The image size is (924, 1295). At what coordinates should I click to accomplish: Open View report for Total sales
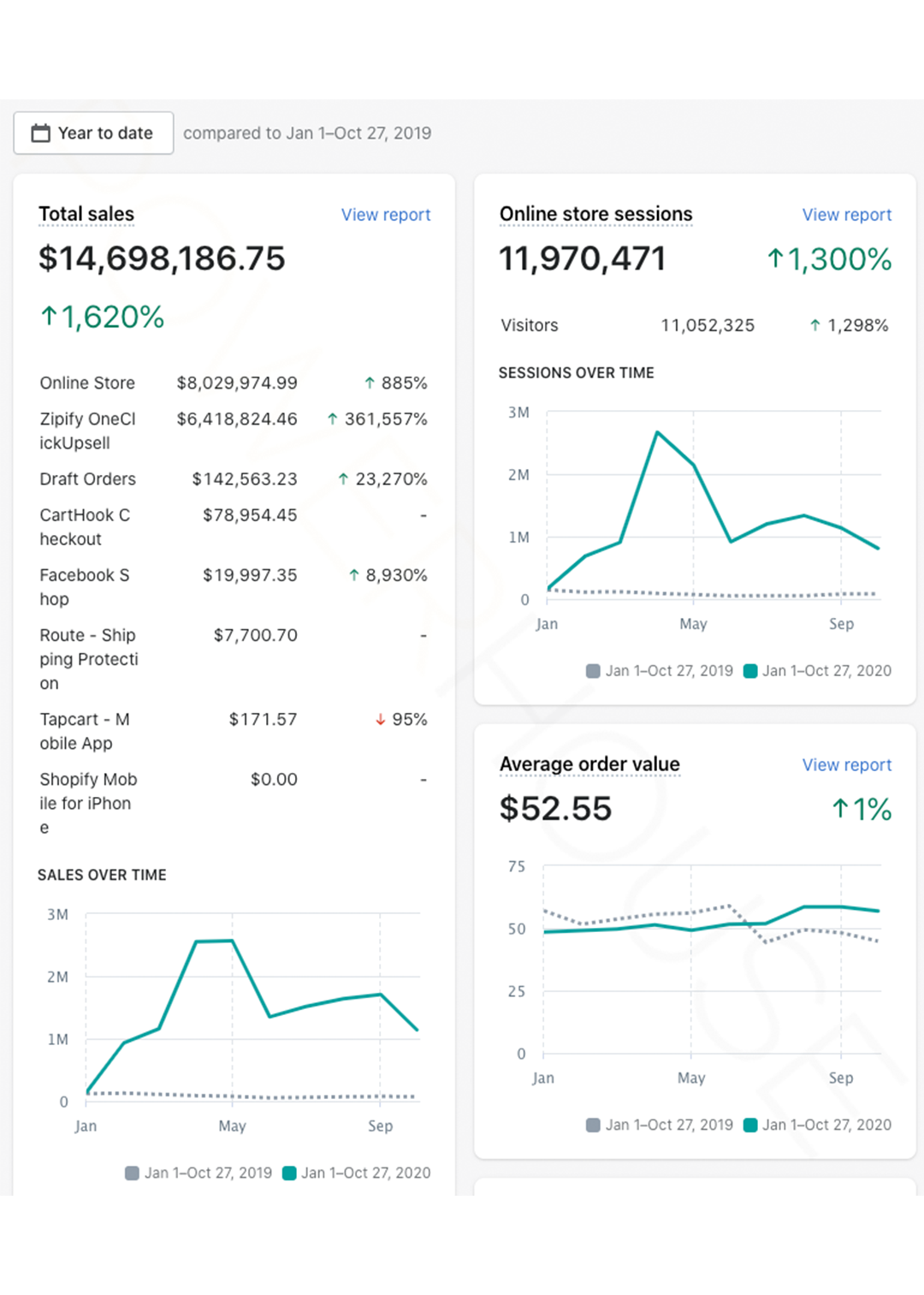click(385, 215)
